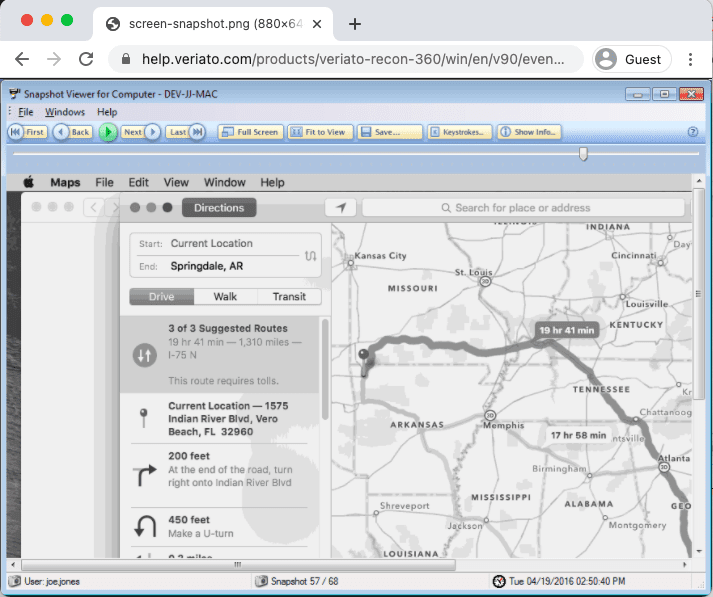Close the screen-snapshot.png tab

[x=317, y=24]
